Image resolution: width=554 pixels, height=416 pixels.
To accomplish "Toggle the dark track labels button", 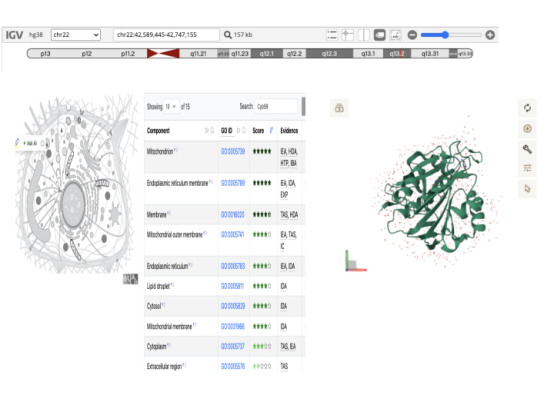I will pos(379,35).
